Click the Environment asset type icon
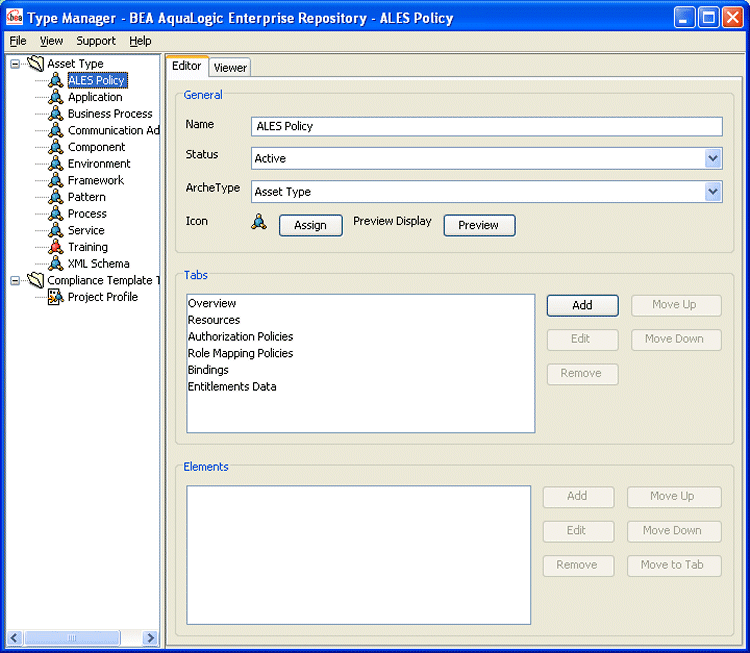Image resolution: width=750 pixels, height=653 pixels. point(56,164)
